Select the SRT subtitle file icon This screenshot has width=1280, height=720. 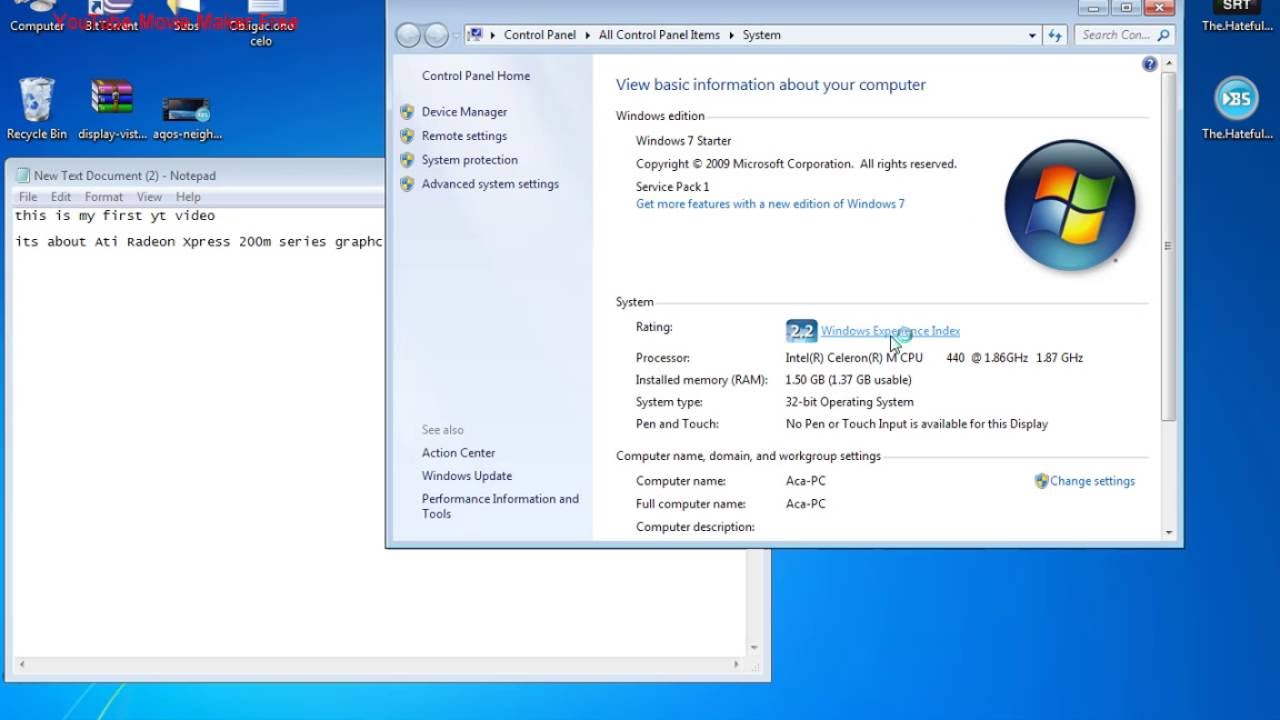tap(1237, 17)
